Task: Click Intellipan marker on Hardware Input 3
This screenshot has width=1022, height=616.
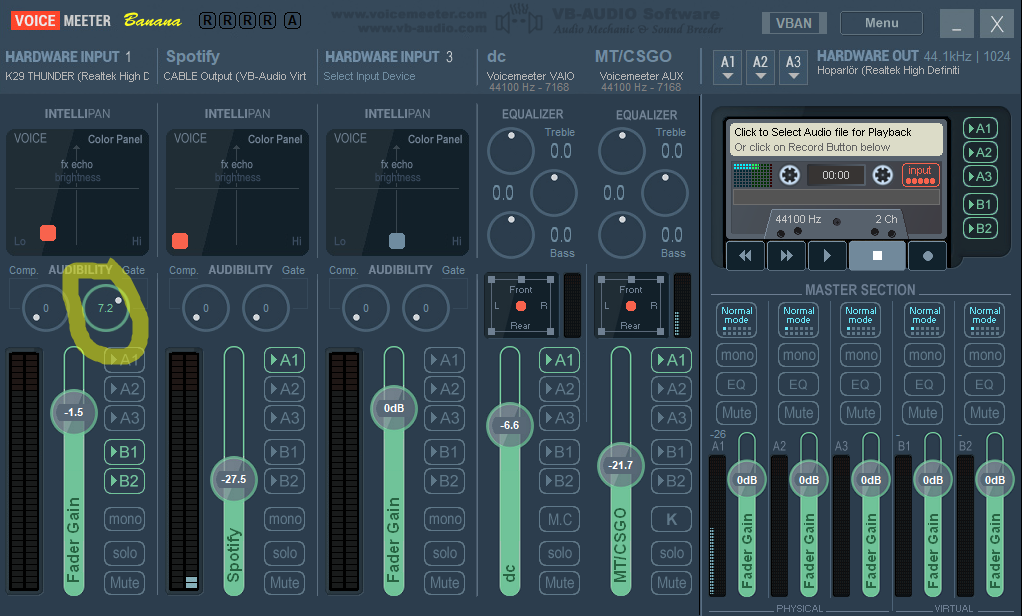Action: coord(396,241)
